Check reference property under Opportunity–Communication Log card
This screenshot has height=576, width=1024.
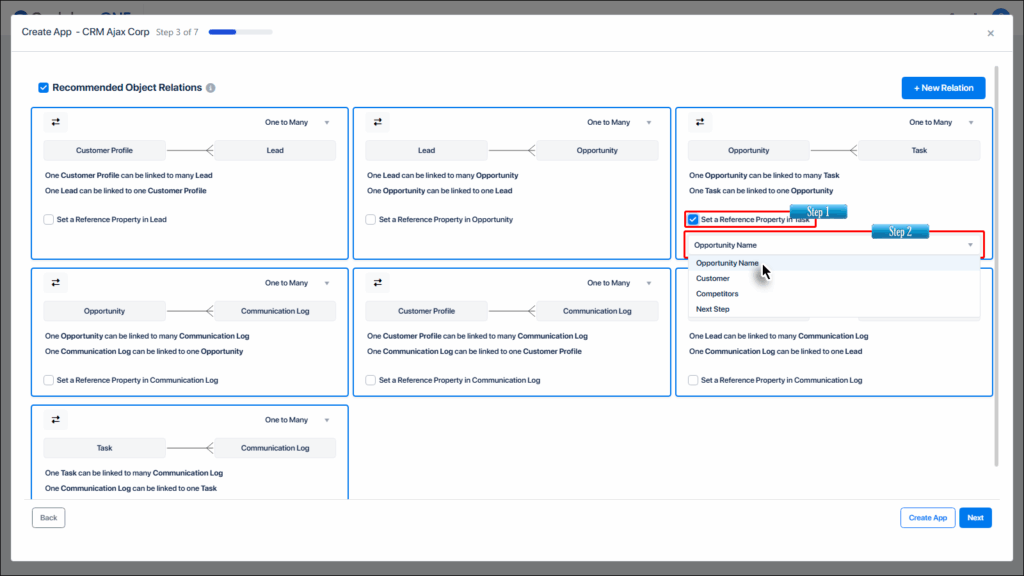tap(48, 380)
